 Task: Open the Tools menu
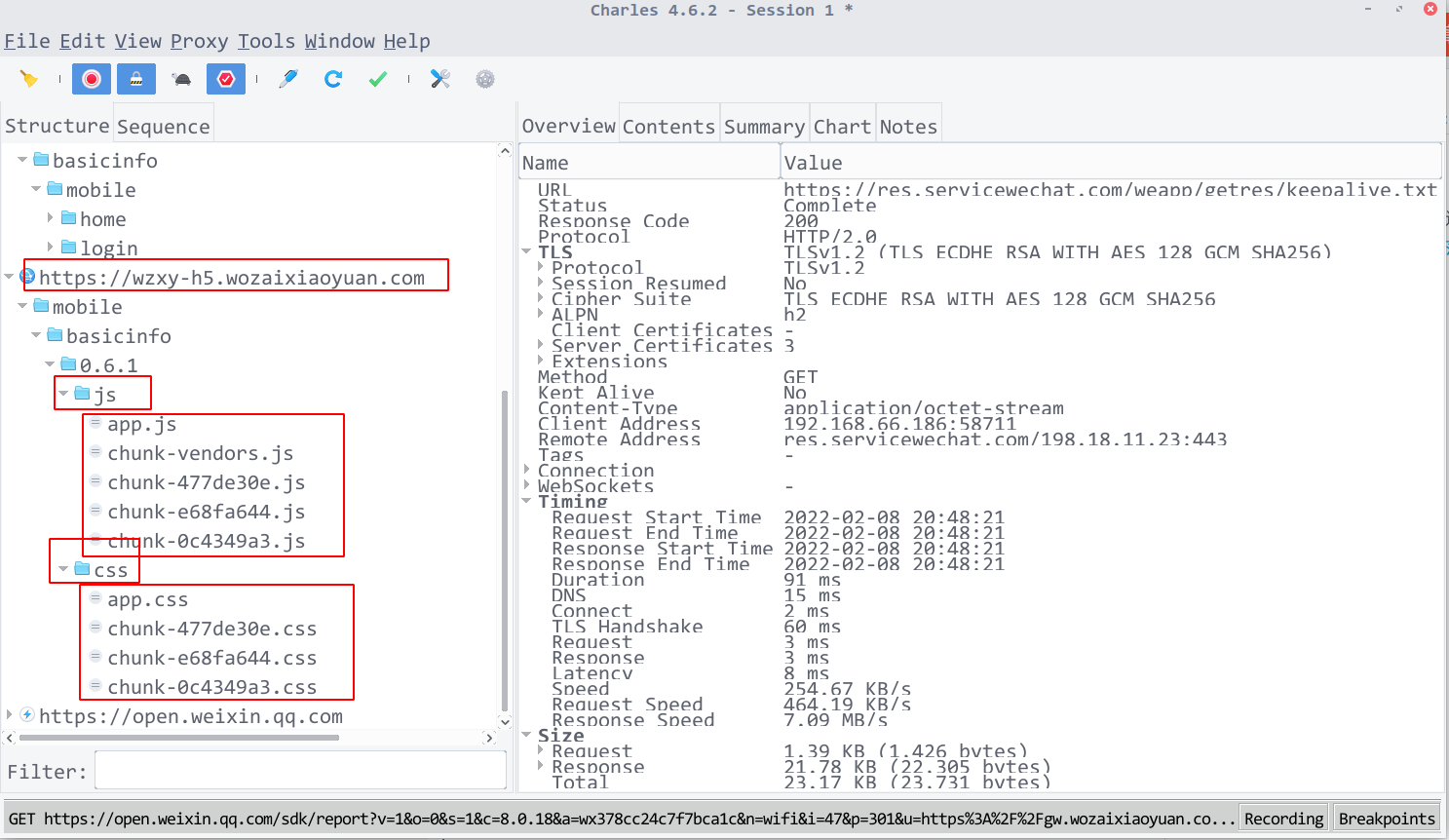point(266,41)
